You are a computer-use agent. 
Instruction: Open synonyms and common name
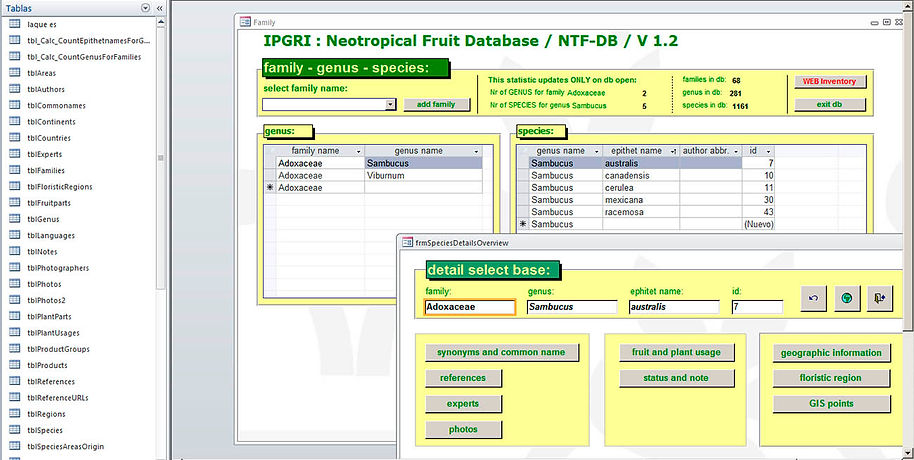point(501,352)
